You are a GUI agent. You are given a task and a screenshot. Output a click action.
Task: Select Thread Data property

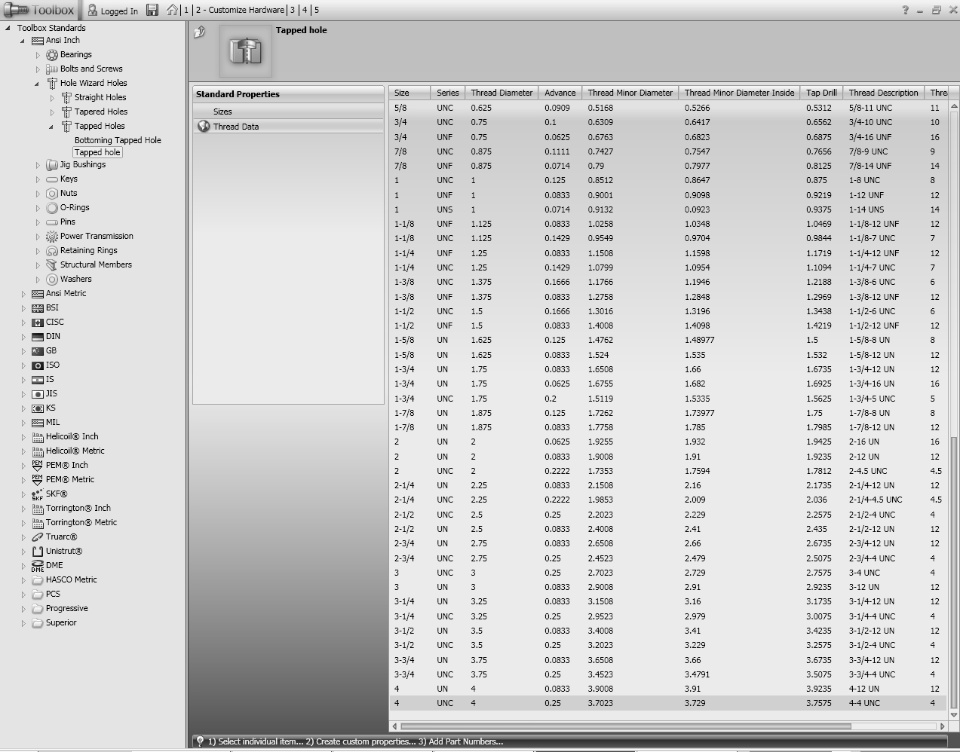click(x=288, y=126)
